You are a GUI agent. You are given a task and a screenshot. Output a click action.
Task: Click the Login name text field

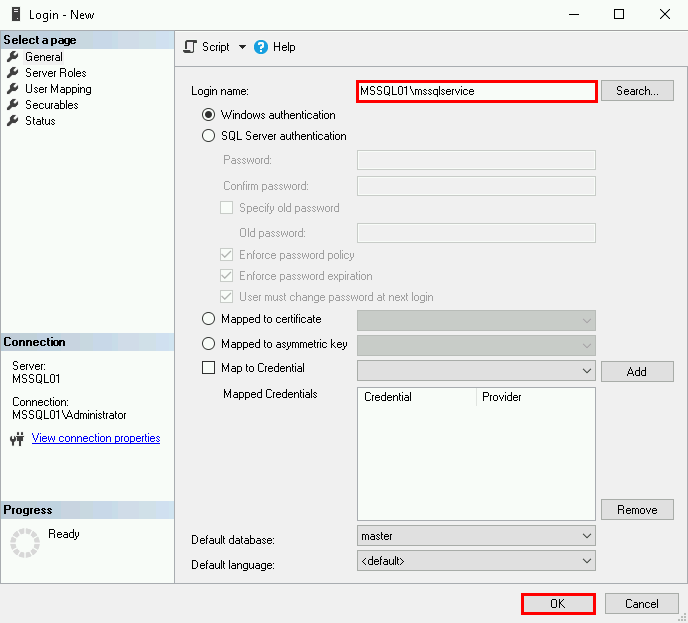[476, 91]
